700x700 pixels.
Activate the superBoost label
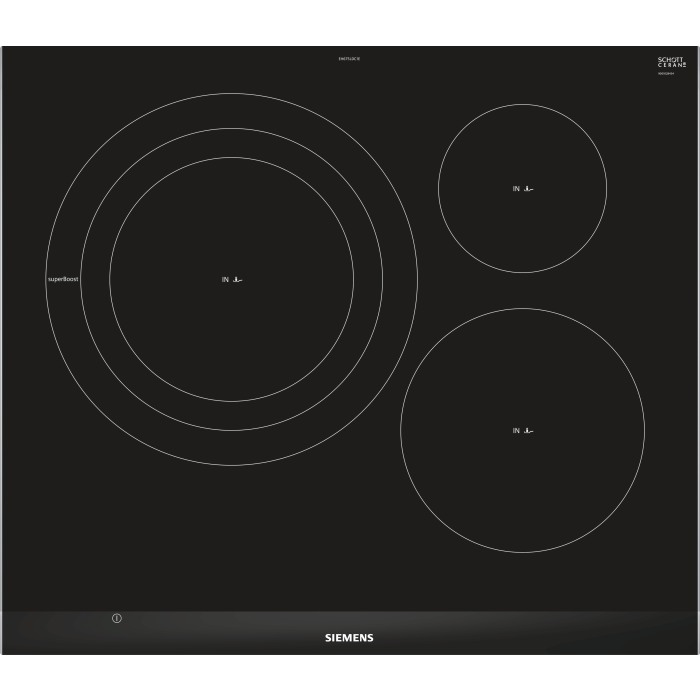coord(63,279)
